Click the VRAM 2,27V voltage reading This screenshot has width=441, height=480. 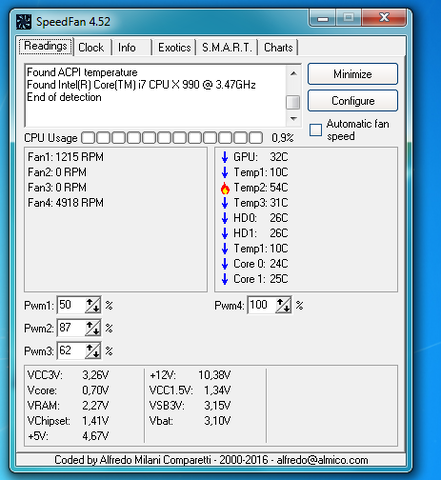[68, 406]
